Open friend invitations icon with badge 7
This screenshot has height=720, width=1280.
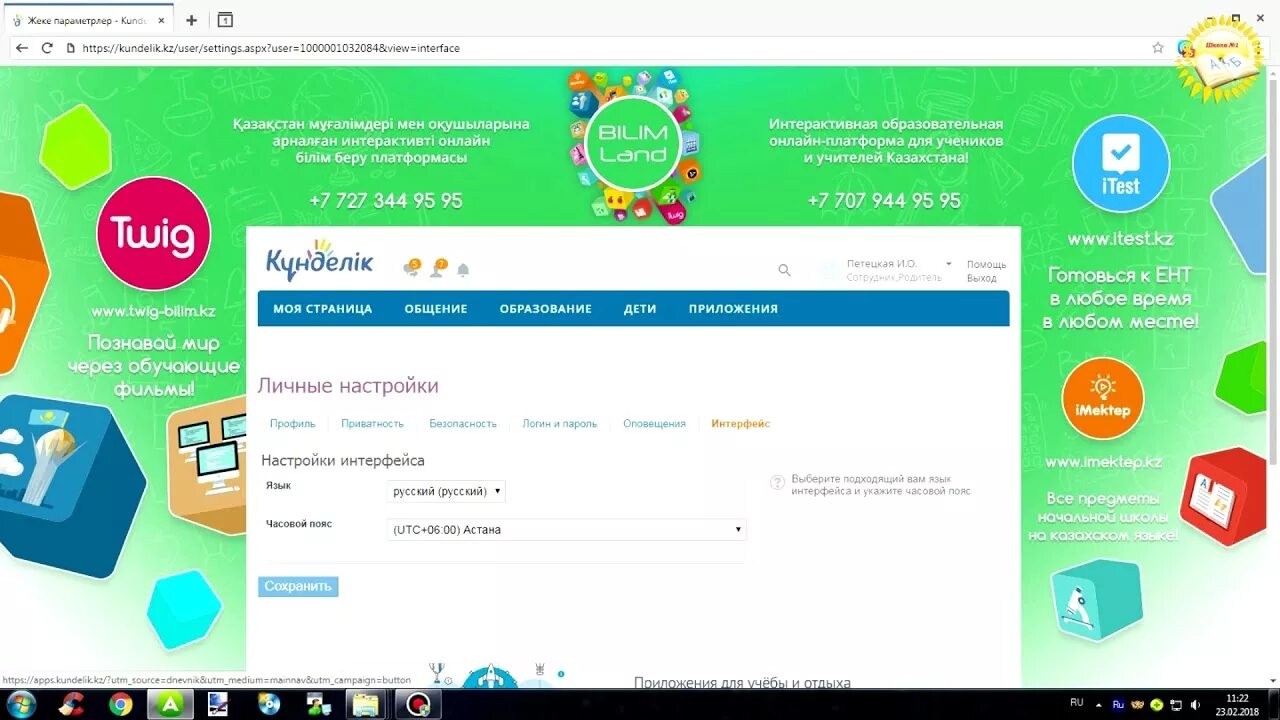438,268
